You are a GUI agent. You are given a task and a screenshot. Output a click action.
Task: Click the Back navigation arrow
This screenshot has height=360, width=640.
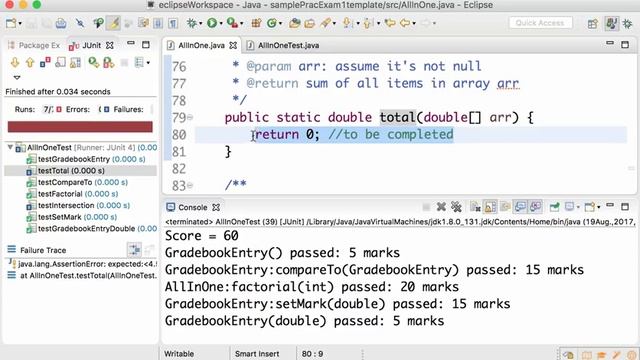[x=405, y=23]
